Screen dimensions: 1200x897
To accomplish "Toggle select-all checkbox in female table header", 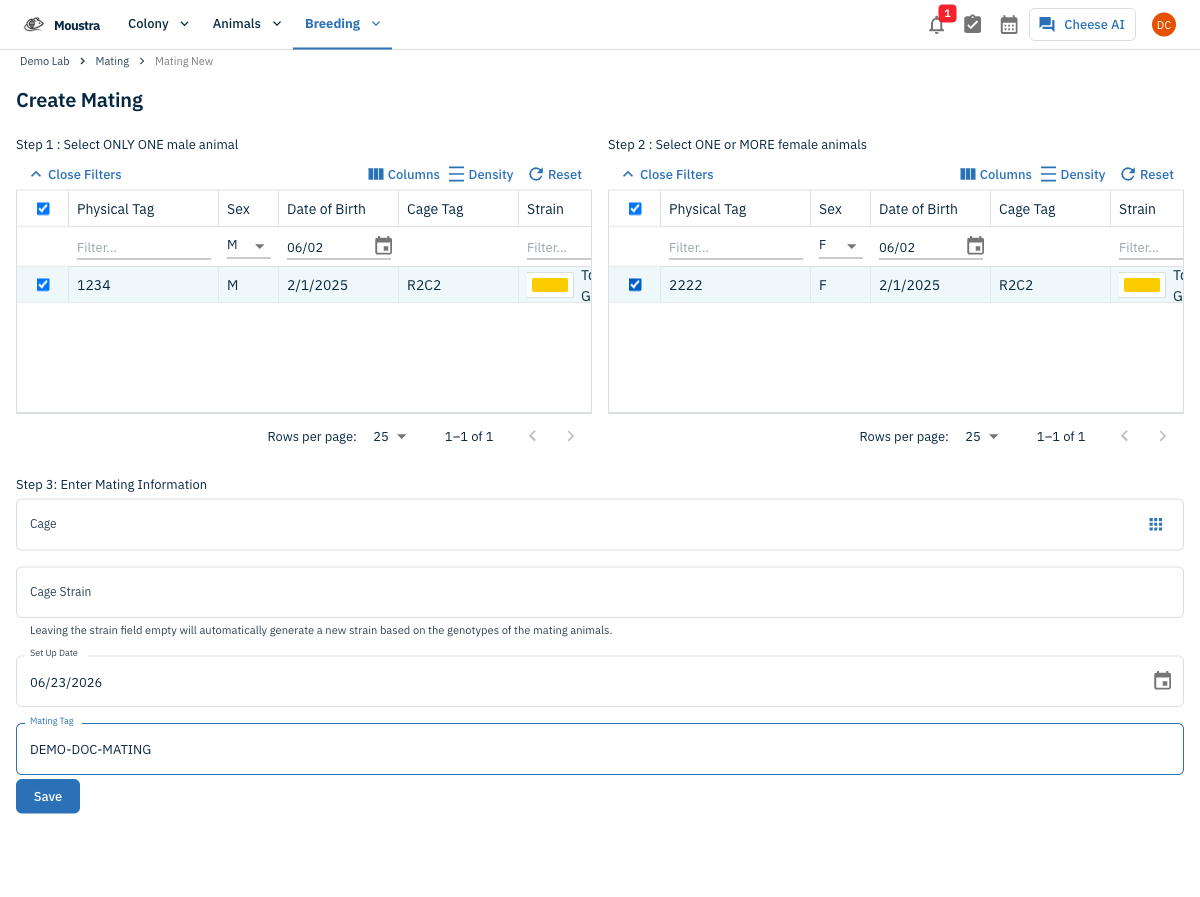I will (x=635, y=209).
